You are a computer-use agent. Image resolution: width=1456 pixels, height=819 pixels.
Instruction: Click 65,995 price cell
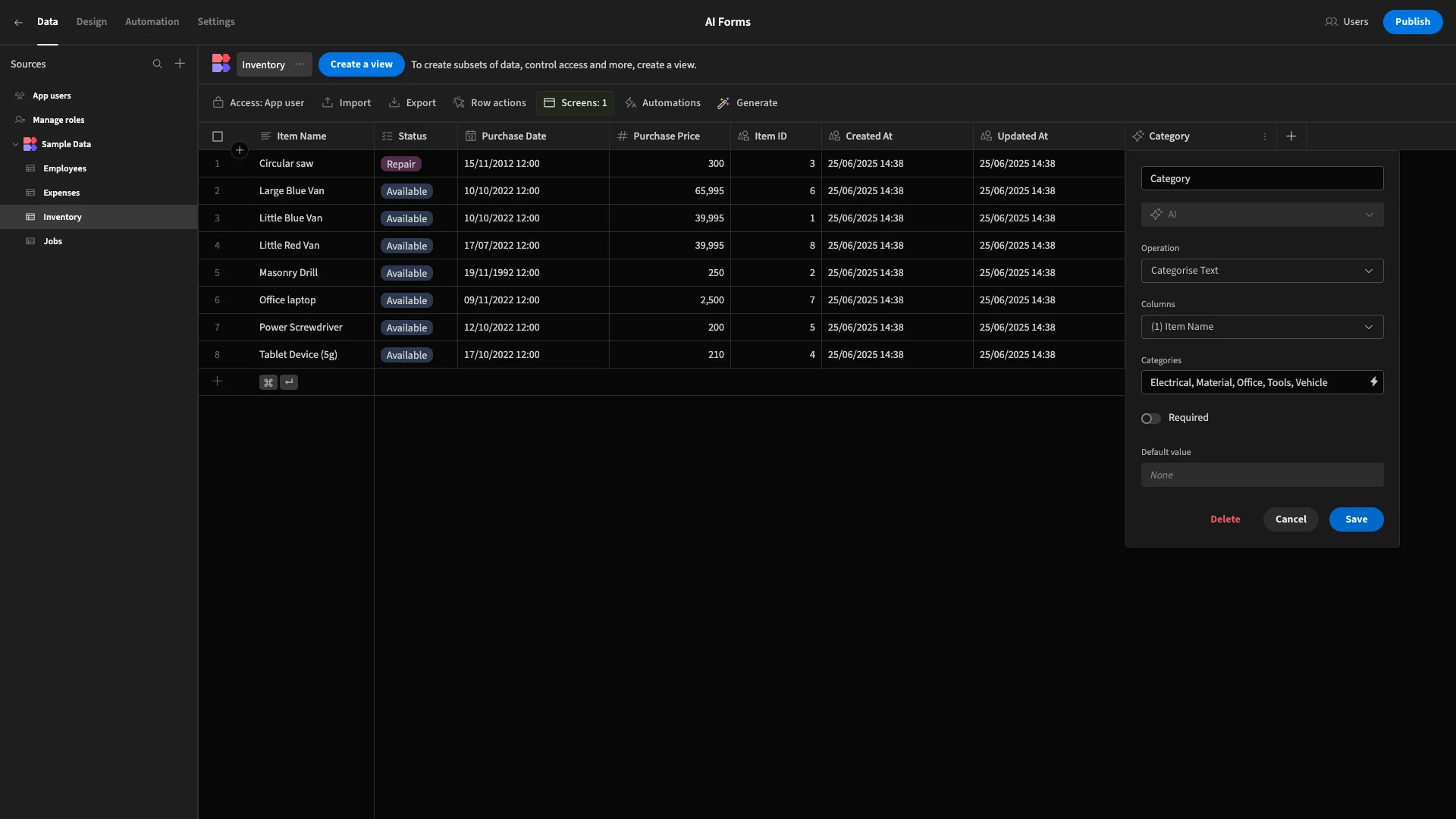670,191
